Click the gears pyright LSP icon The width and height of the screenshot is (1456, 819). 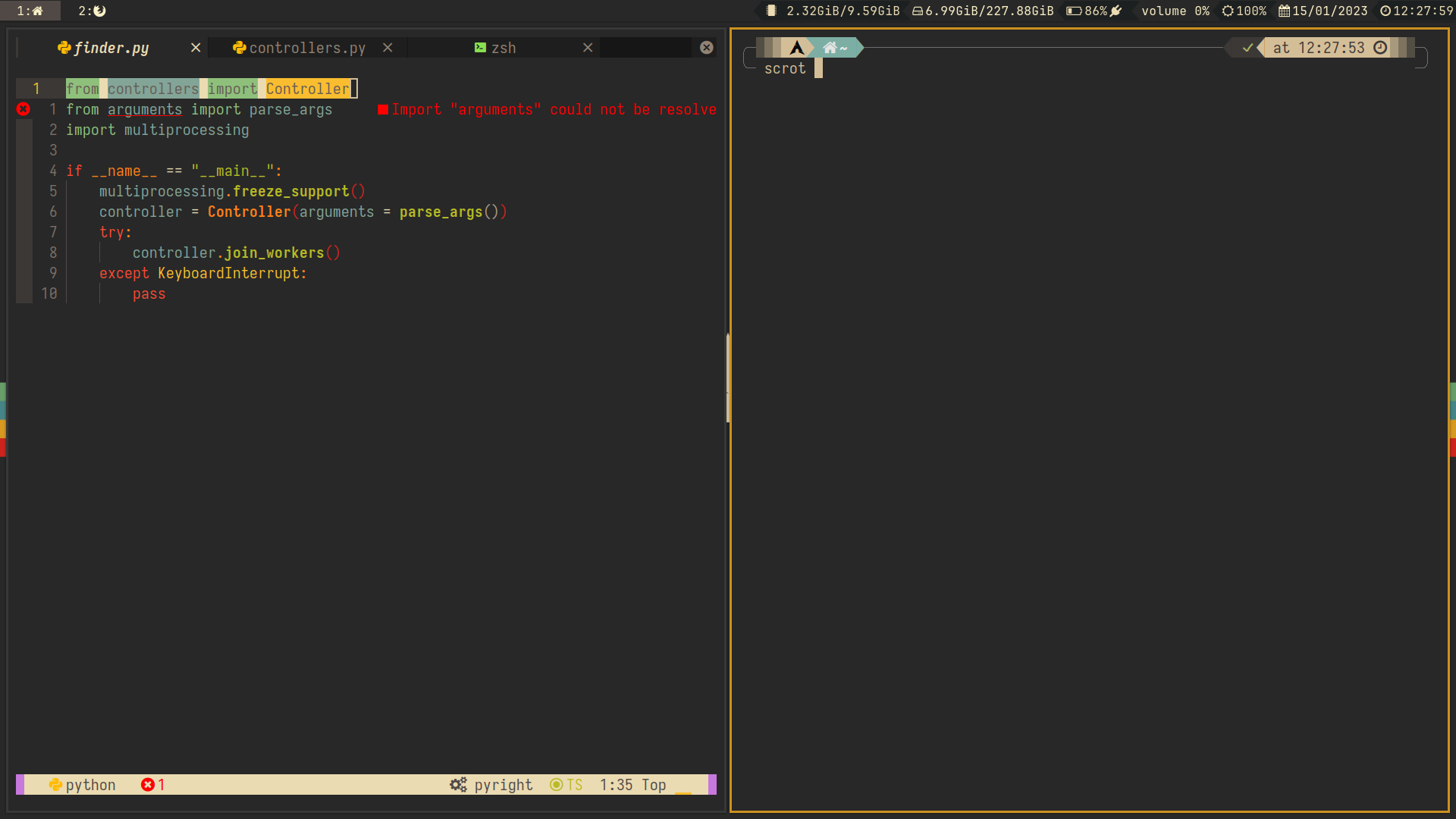(x=458, y=785)
